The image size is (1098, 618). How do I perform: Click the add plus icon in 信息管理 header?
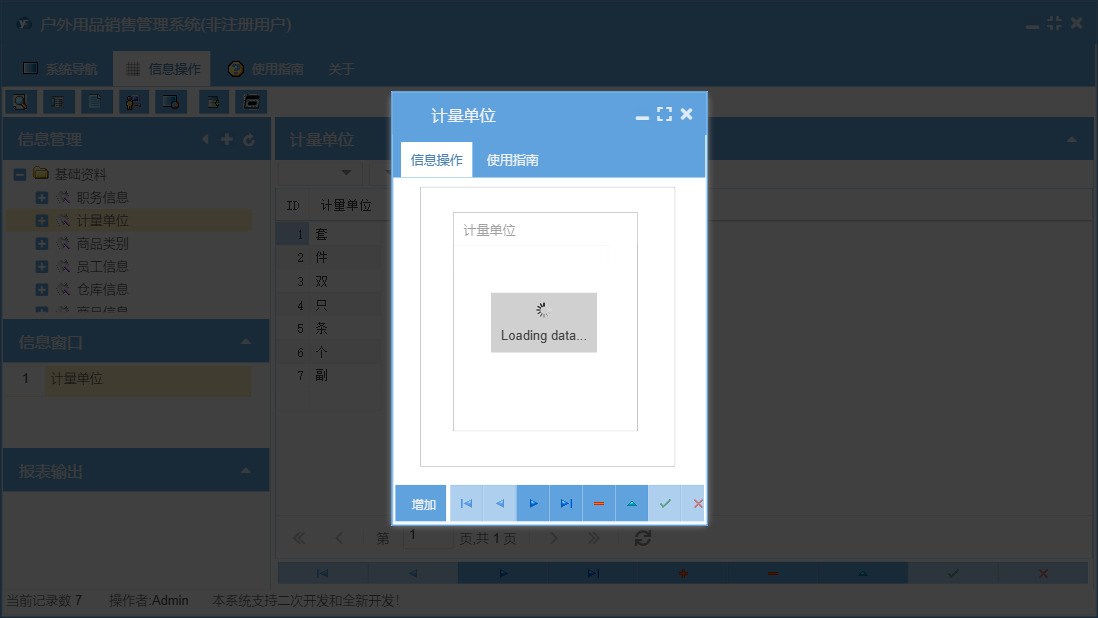(226, 139)
